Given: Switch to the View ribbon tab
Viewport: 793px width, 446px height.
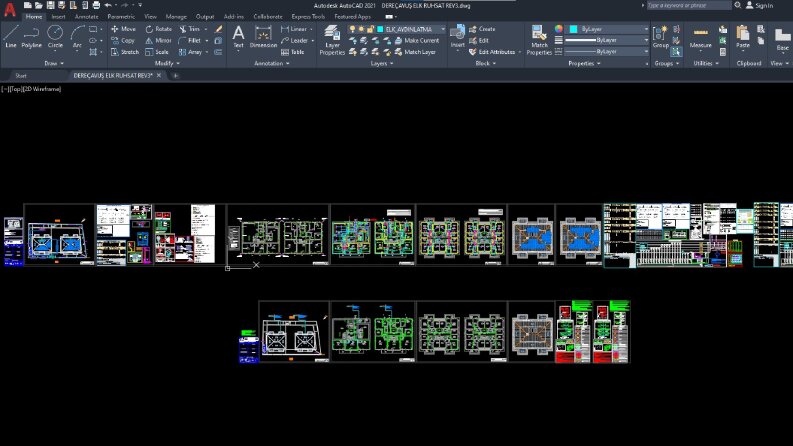Looking at the screenshot, I should click(x=150, y=17).
